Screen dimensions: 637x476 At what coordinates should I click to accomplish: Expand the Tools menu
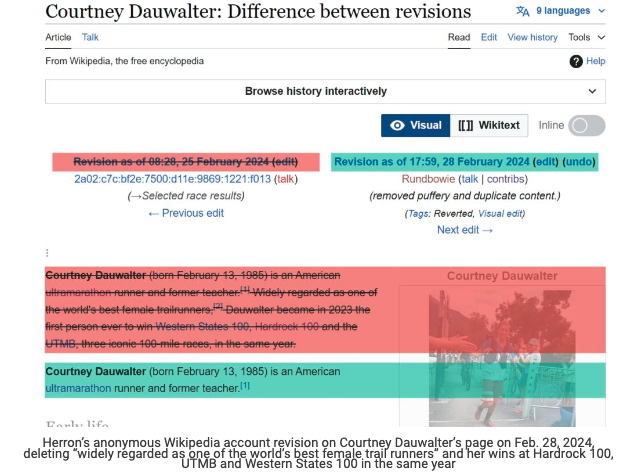[586, 37]
